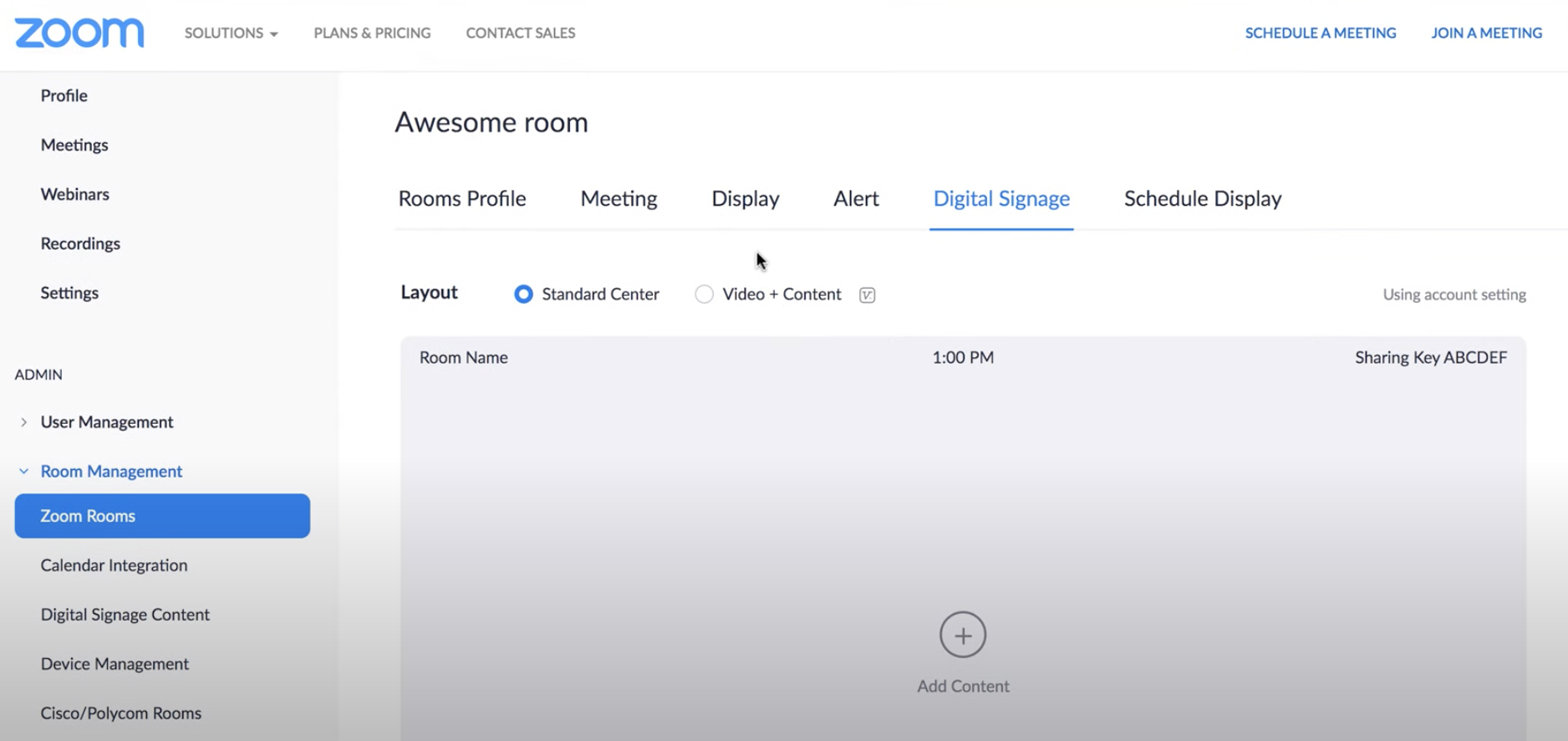Open Digital Signage Content

pyautogui.click(x=125, y=615)
